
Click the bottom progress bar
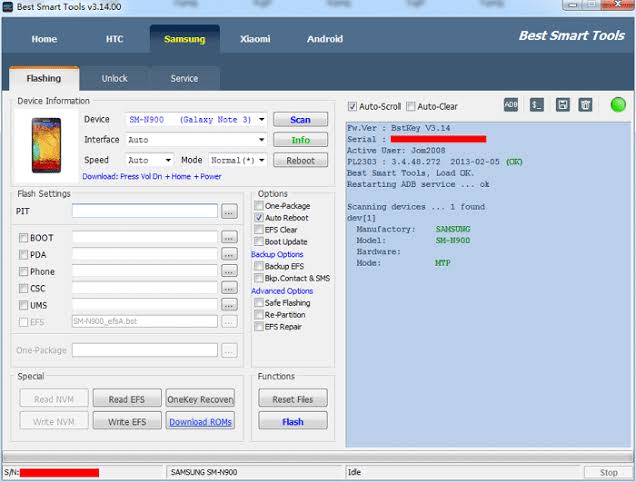point(318,457)
